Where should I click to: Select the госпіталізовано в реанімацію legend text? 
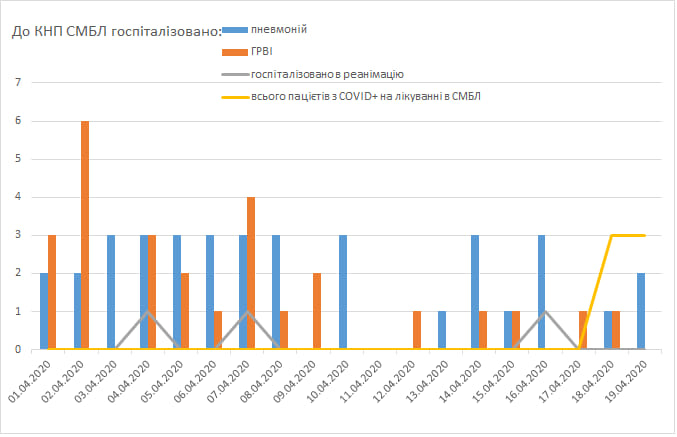point(327,74)
